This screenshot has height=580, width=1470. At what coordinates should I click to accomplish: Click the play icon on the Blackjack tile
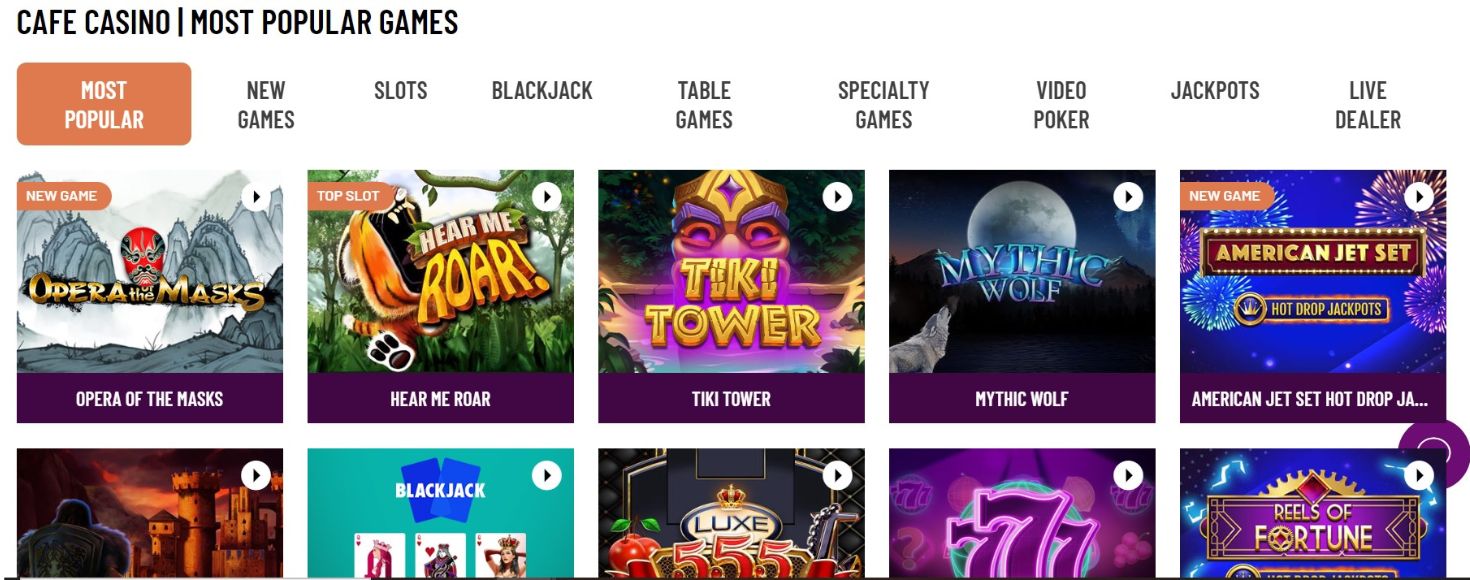coord(546,476)
